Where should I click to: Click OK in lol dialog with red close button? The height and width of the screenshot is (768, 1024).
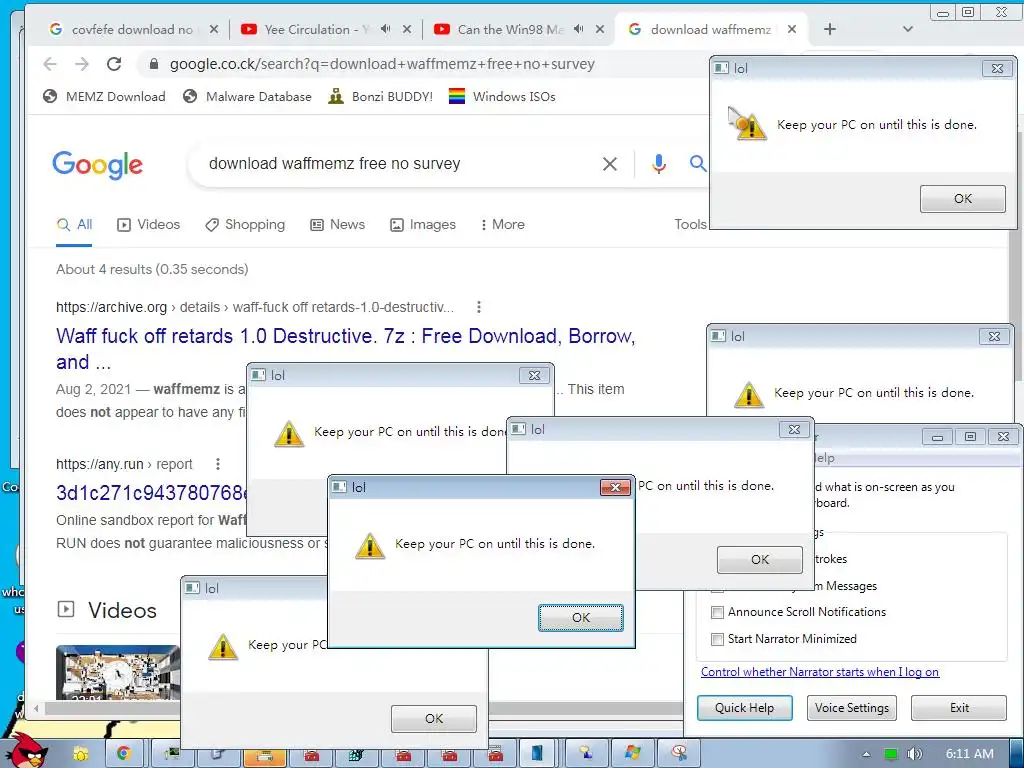pos(581,618)
